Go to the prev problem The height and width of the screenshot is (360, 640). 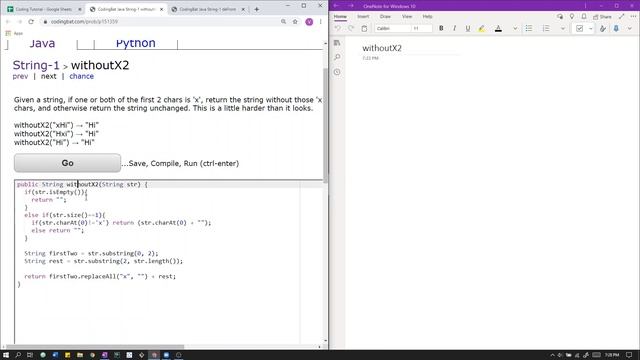[20, 76]
